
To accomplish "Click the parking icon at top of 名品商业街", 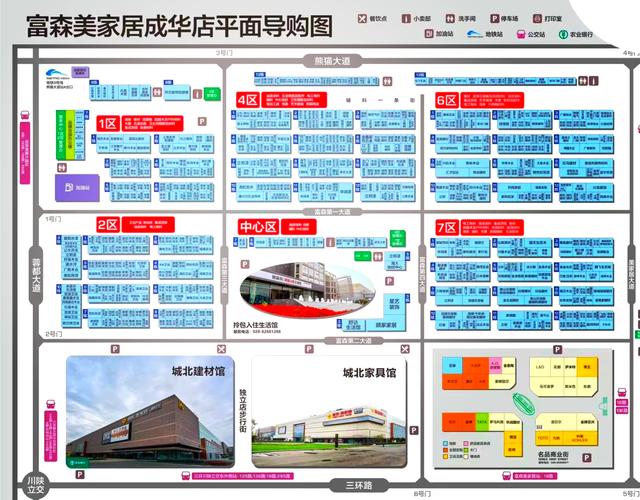I will 557,349.
